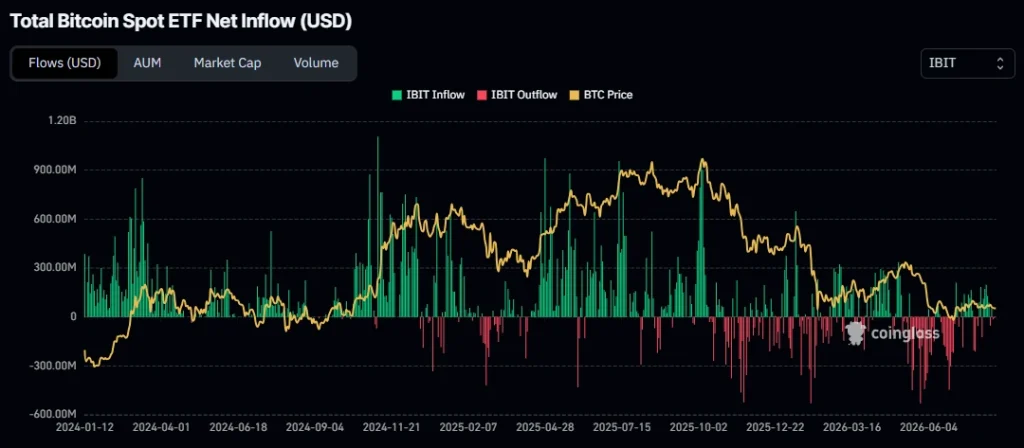Click the 2026-06-04 date label
Screen dimensions: 1024x448
click(928, 427)
